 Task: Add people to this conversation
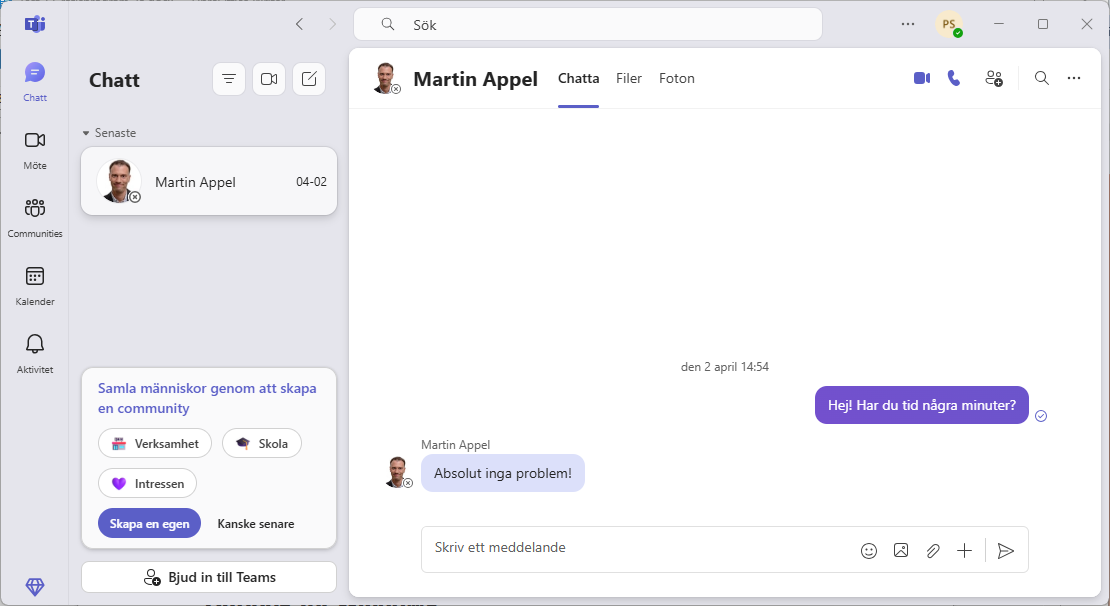pyautogui.click(x=993, y=77)
